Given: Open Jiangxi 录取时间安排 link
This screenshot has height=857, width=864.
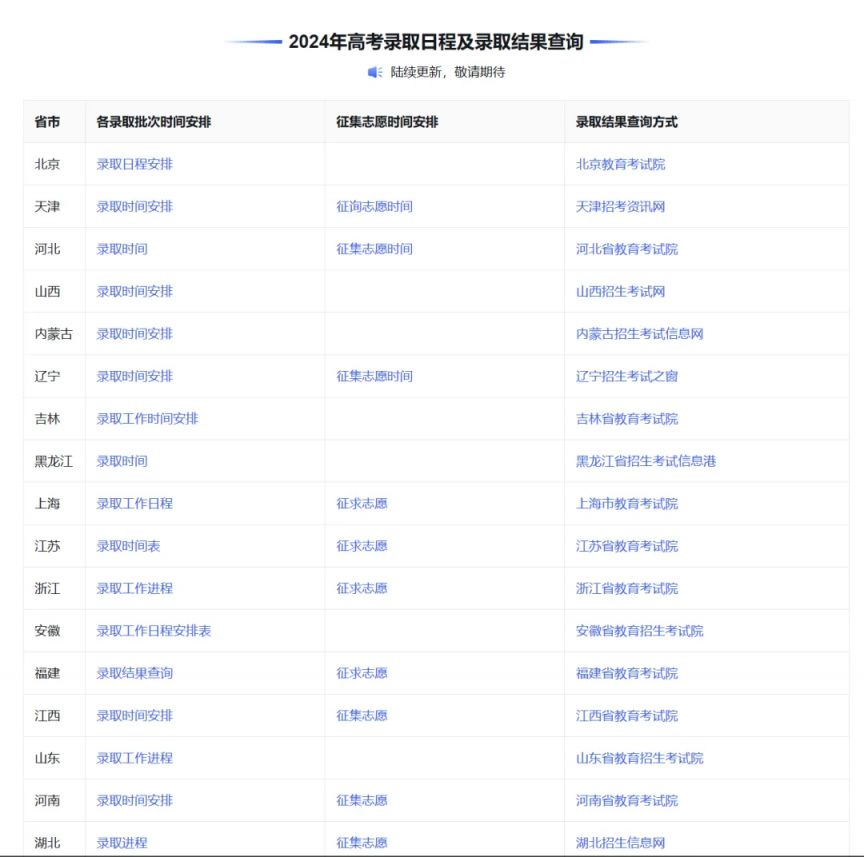Looking at the screenshot, I should (134, 716).
